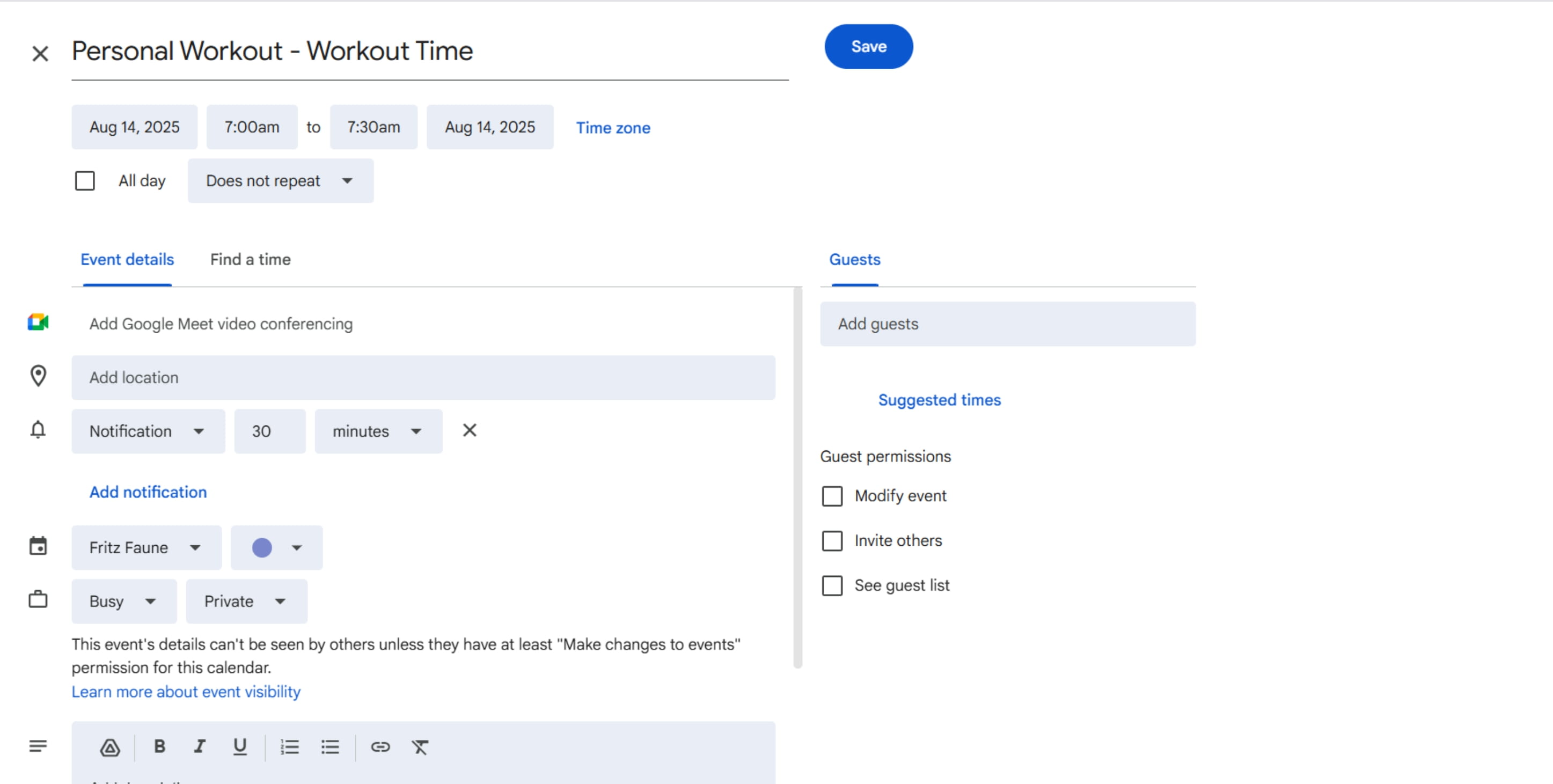Switch to the Find a time tab
Image resolution: width=1553 pixels, height=784 pixels.
click(250, 259)
